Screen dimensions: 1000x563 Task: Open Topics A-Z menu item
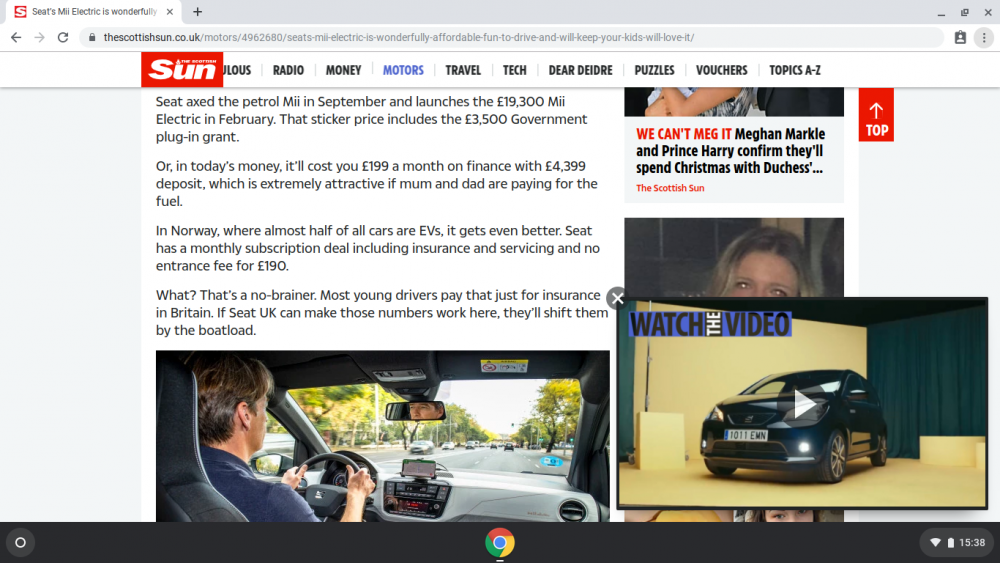(795, 70)
